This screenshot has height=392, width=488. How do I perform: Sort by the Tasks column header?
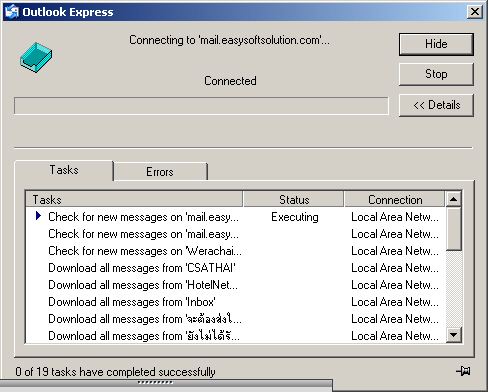pyautogui.click(x=134, y=199)
